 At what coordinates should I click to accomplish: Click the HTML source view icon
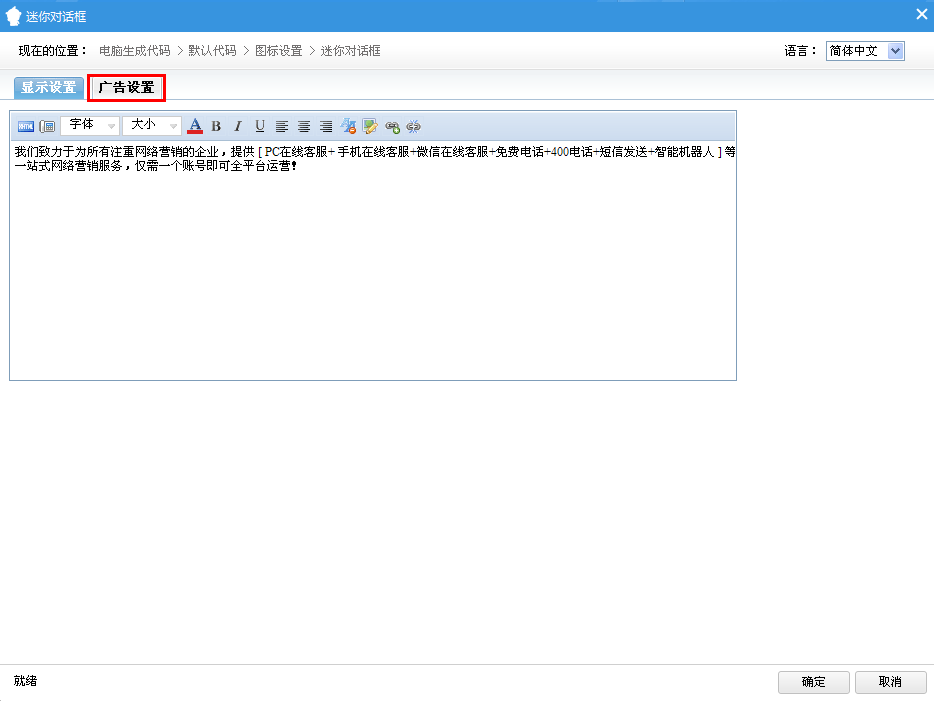(26, 126)
